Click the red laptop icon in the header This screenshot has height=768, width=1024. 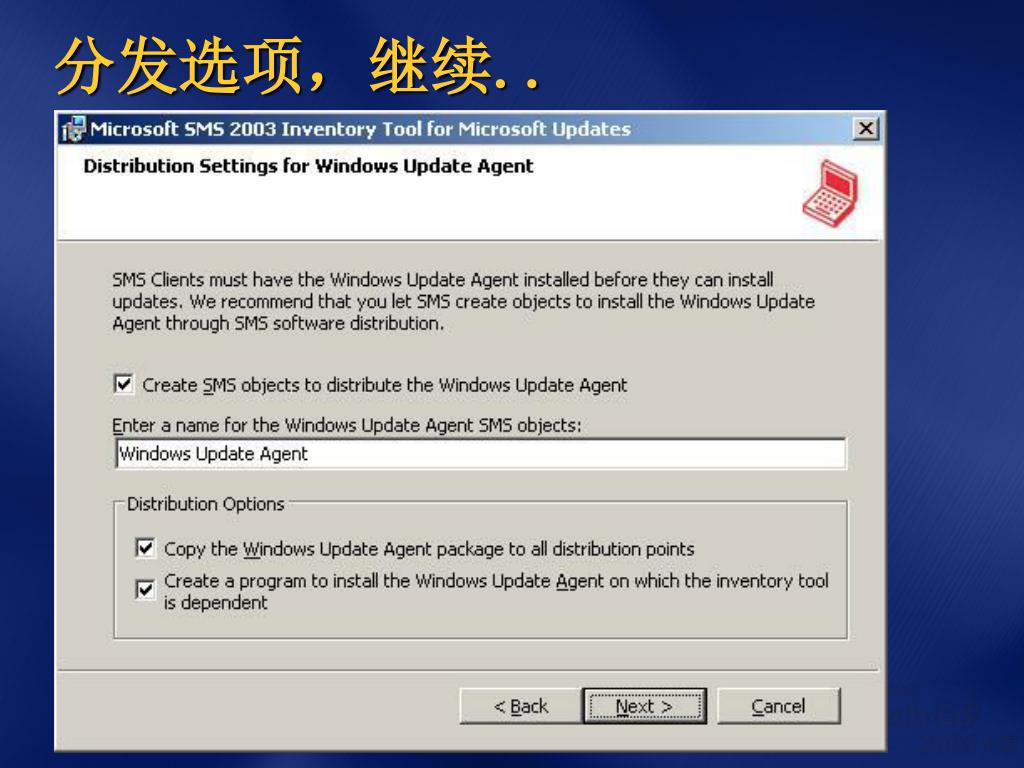coord(830,194)
